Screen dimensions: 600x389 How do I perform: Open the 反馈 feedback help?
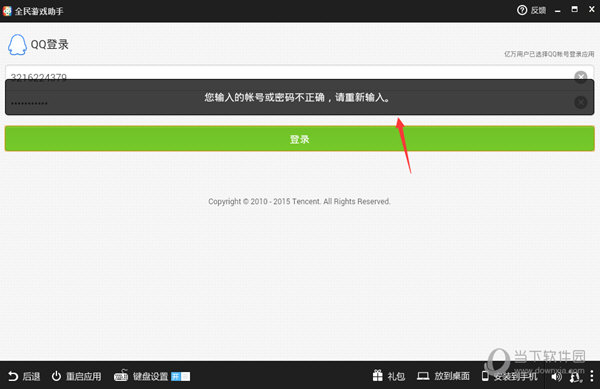click(x=531, y=10)
